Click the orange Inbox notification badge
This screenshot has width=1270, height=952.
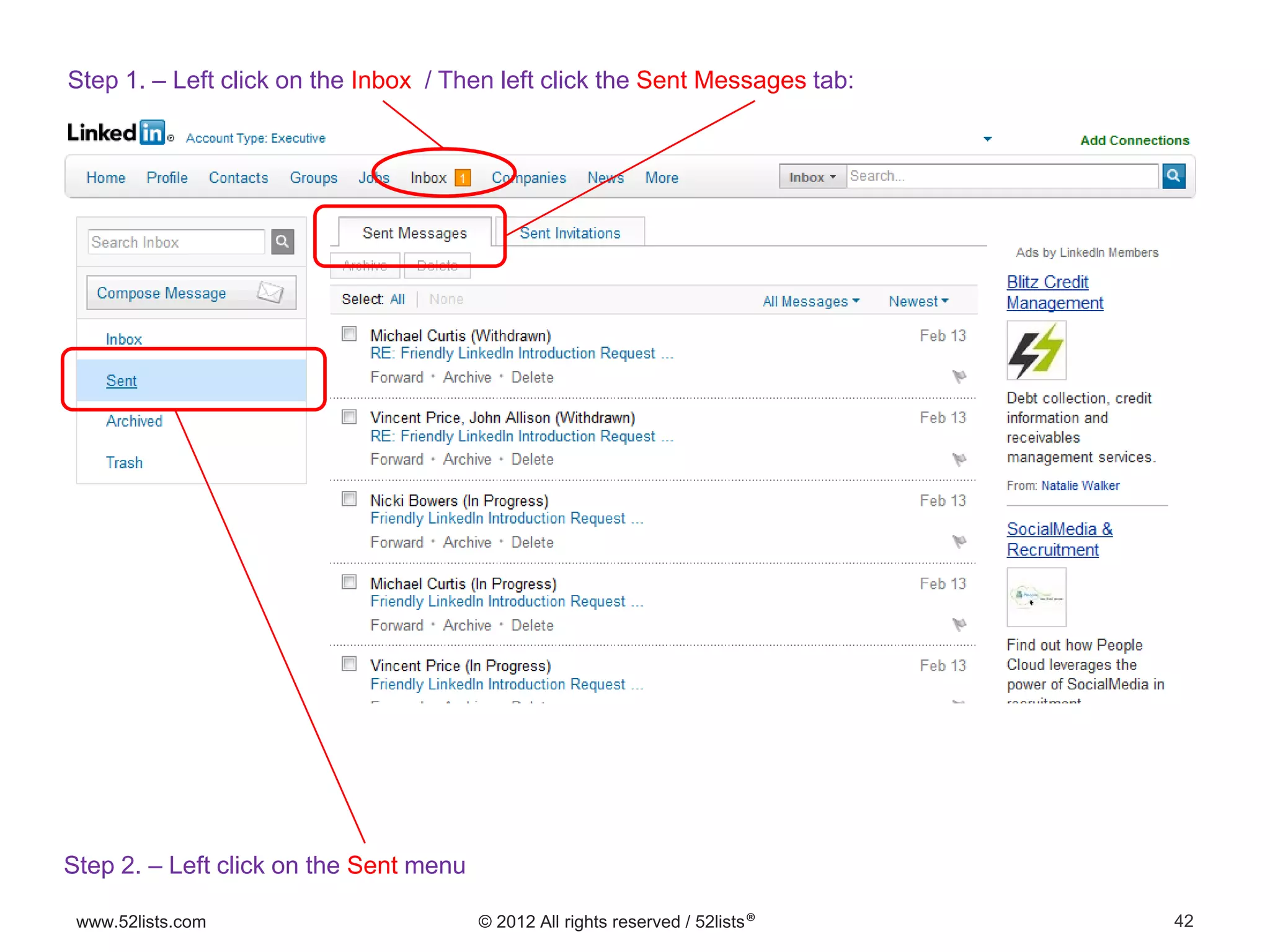(462, 178)
